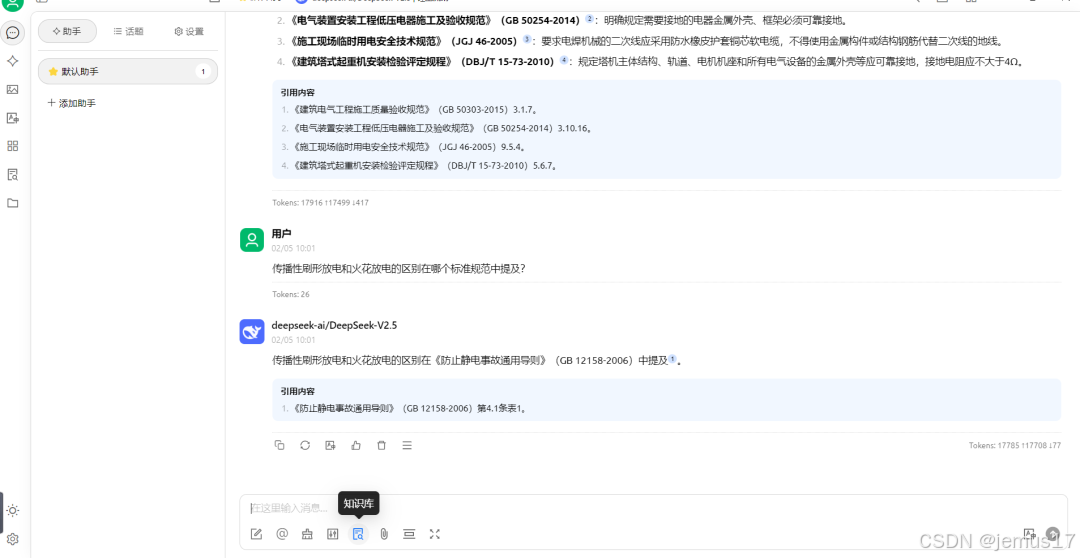Click reference 《施工现场临时用电安全技术规范》 9.5.4
The width and height of the screenshot is (1080, 558).
coord(409,147)
